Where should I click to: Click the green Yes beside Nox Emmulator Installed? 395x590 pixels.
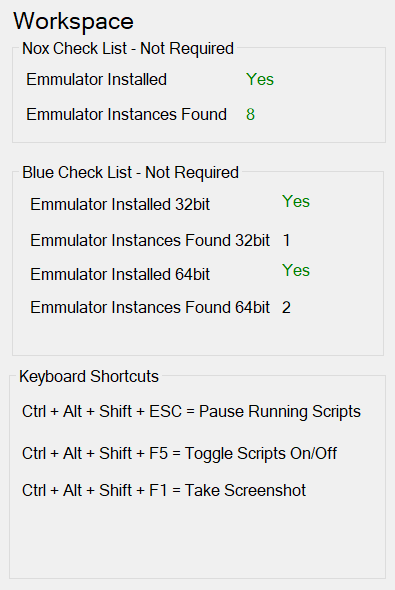pyautogui.click(x=260, y=79)
